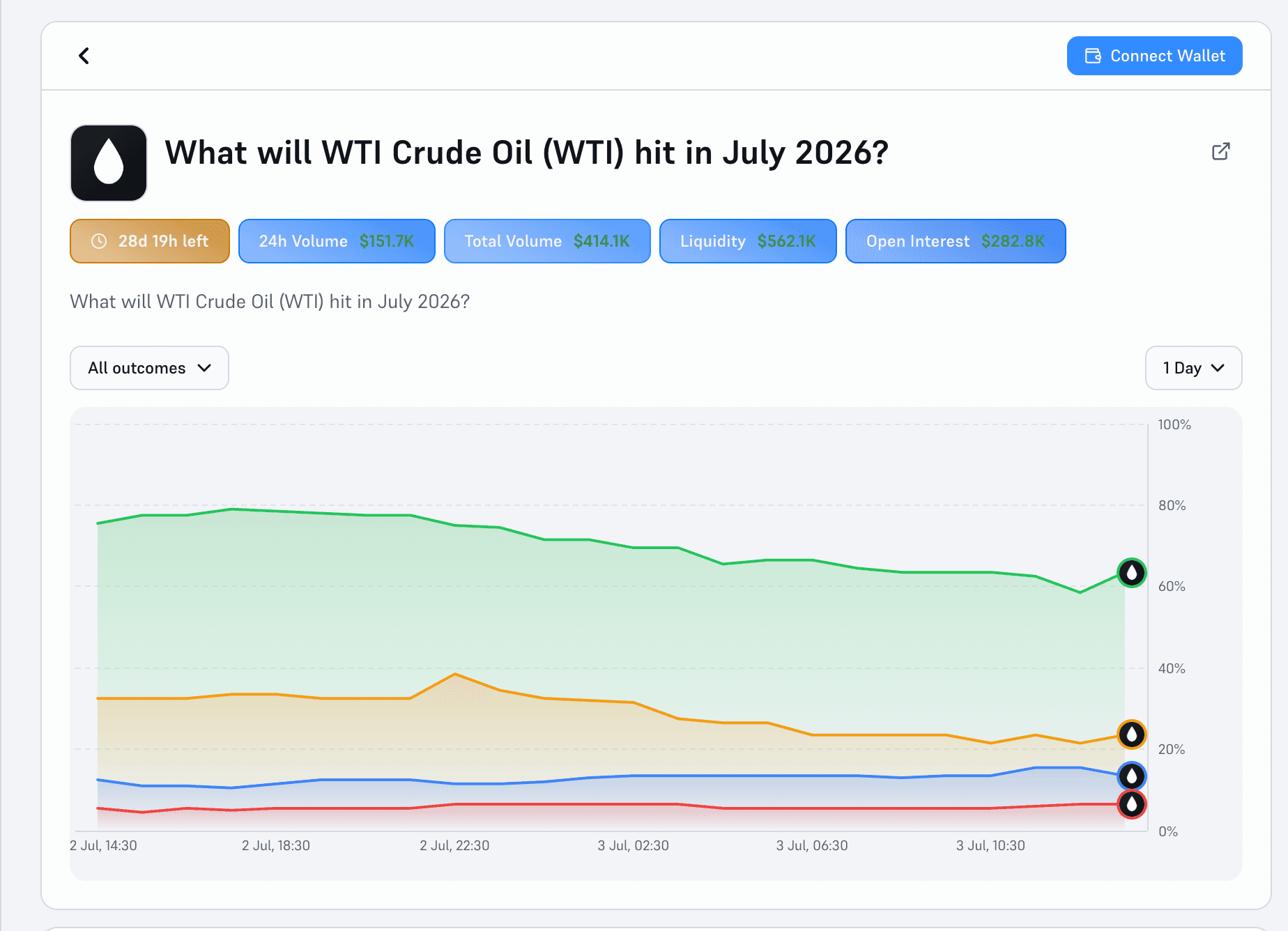
Task: Click the 24h Volume $151.7K badge
Action: click(x=337, y=241)
